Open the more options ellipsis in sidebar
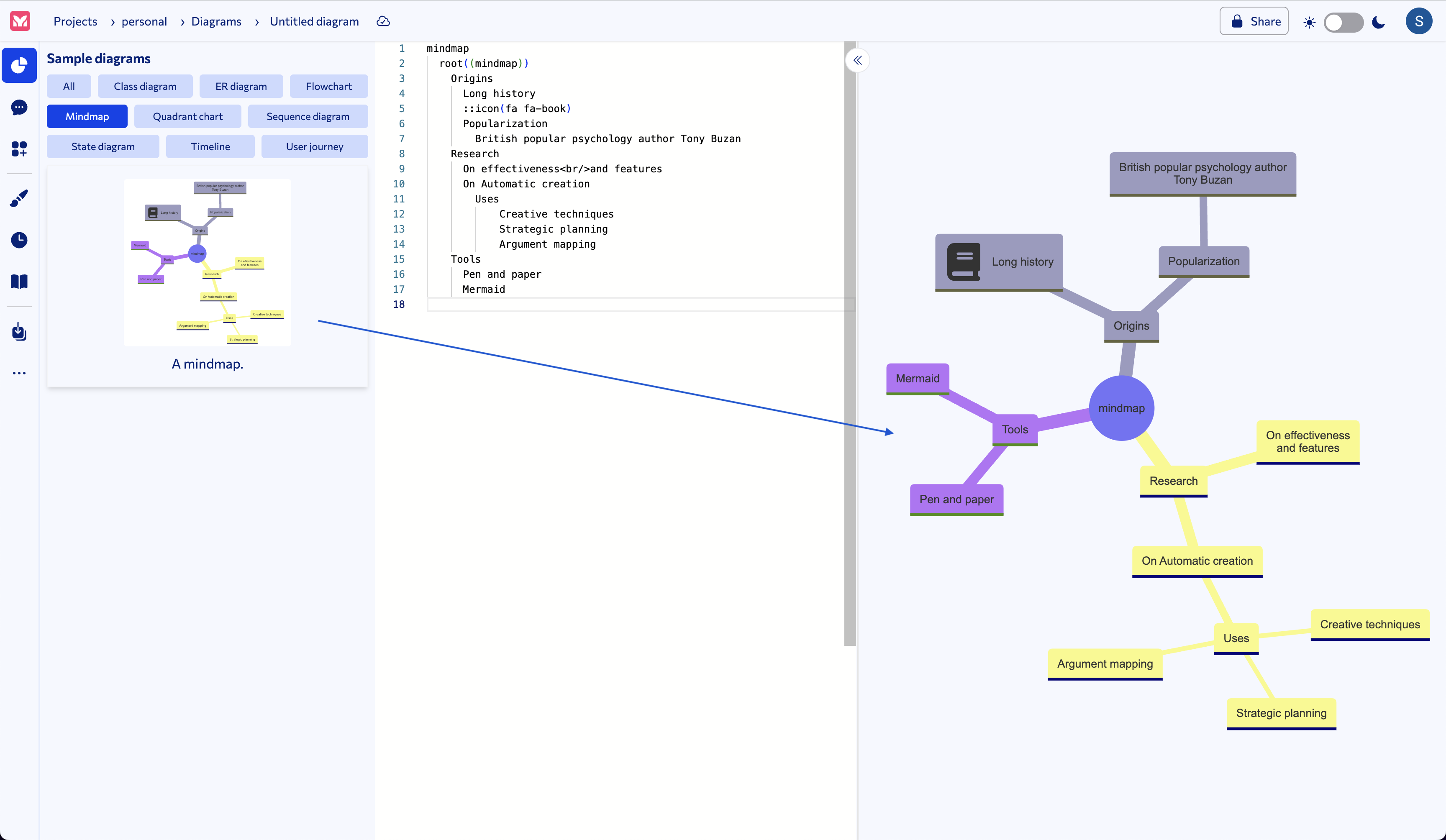 (19, 373)
